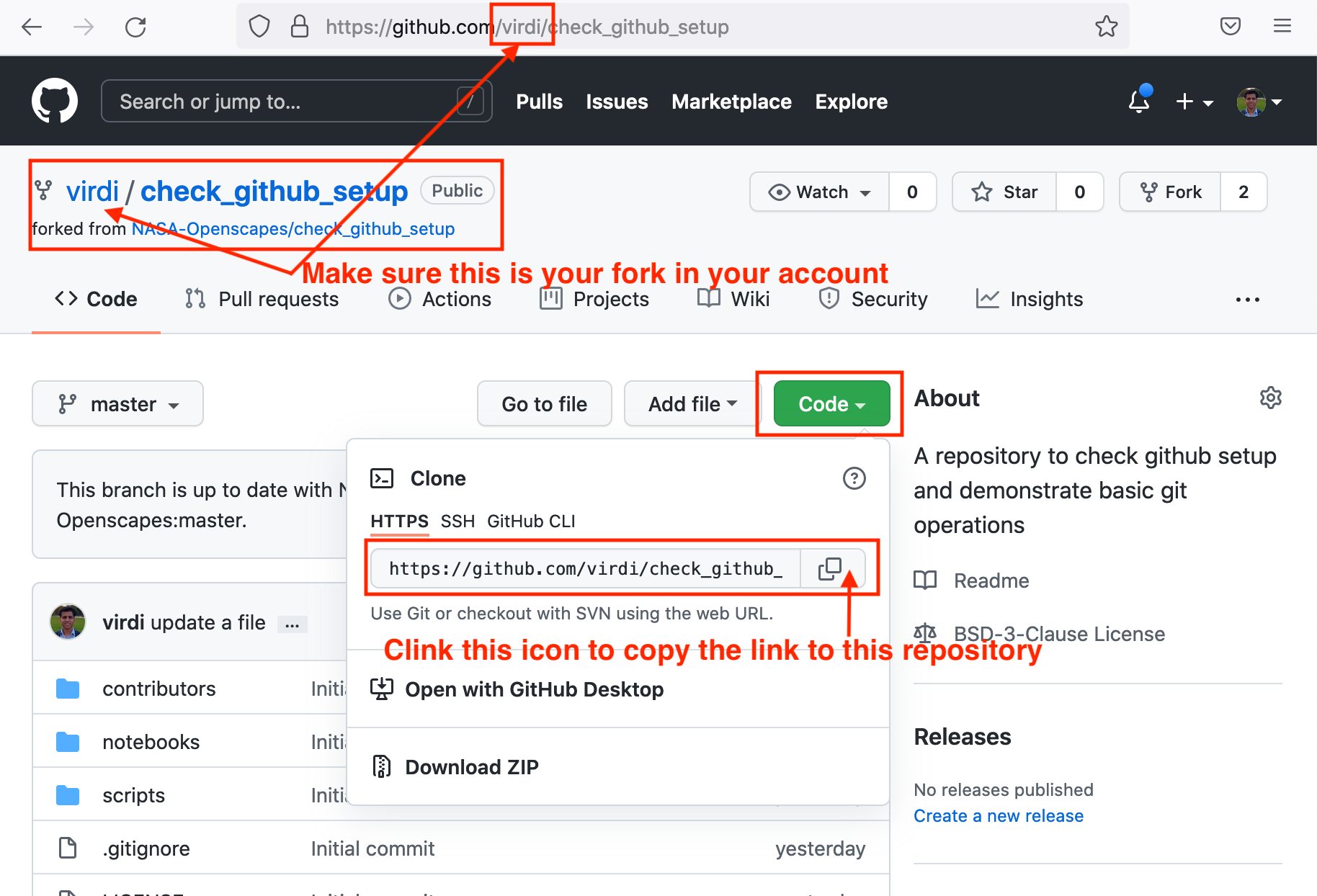Viewport: 1317px width, 896px height.
Task: Switch to the SSH clone tab
Action: click(457, 521)
